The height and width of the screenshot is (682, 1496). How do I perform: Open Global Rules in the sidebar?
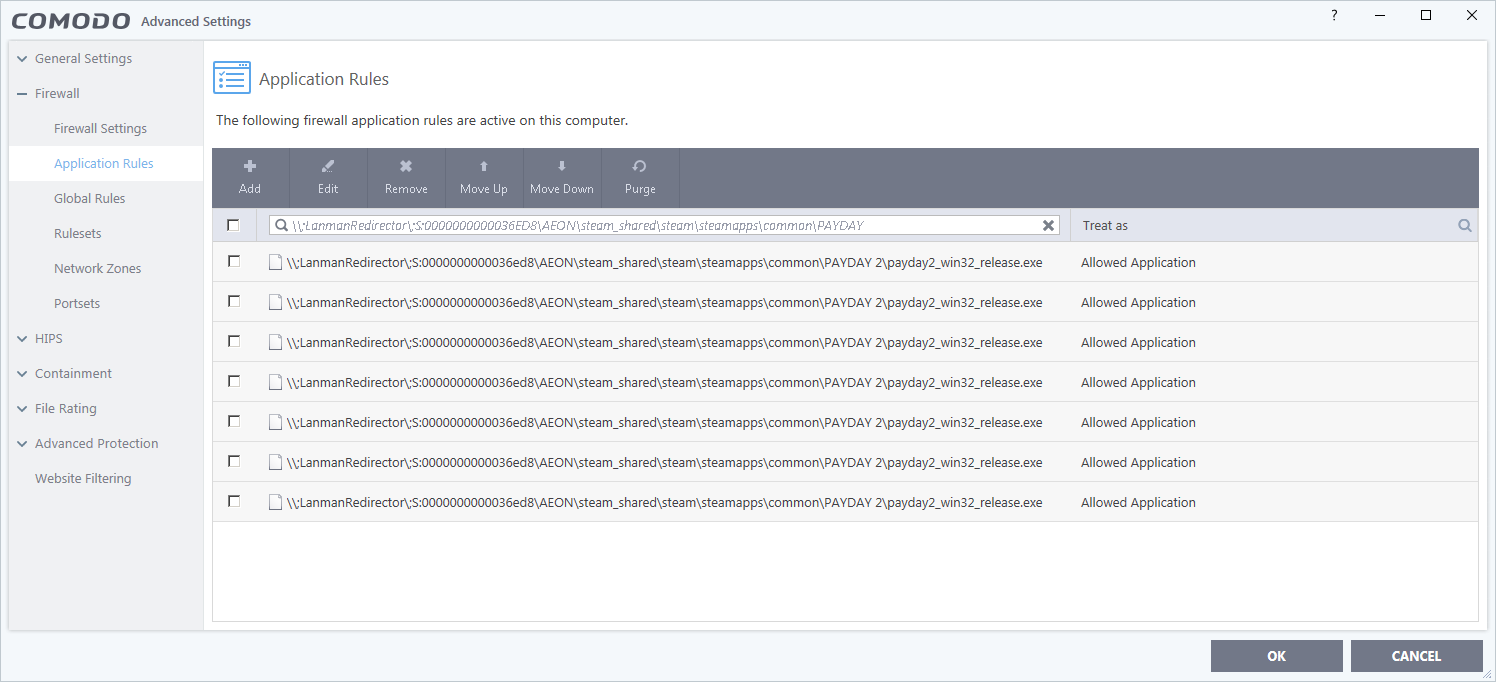pos(90,199)
